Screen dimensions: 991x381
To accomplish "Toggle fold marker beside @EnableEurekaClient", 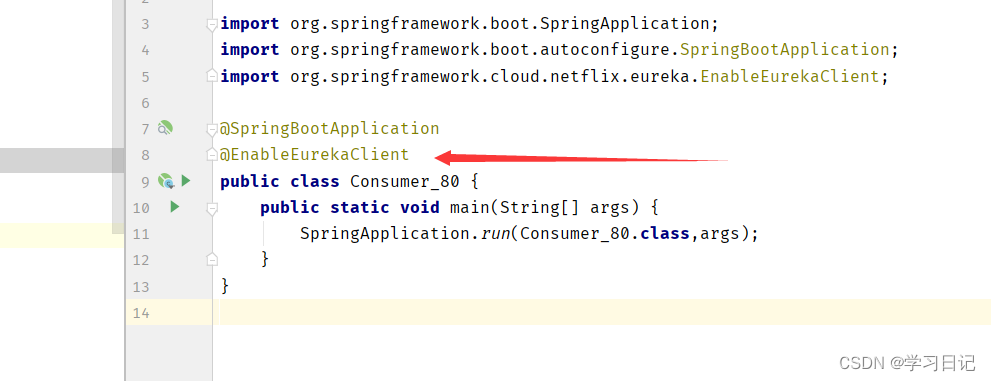I will 212,154.
